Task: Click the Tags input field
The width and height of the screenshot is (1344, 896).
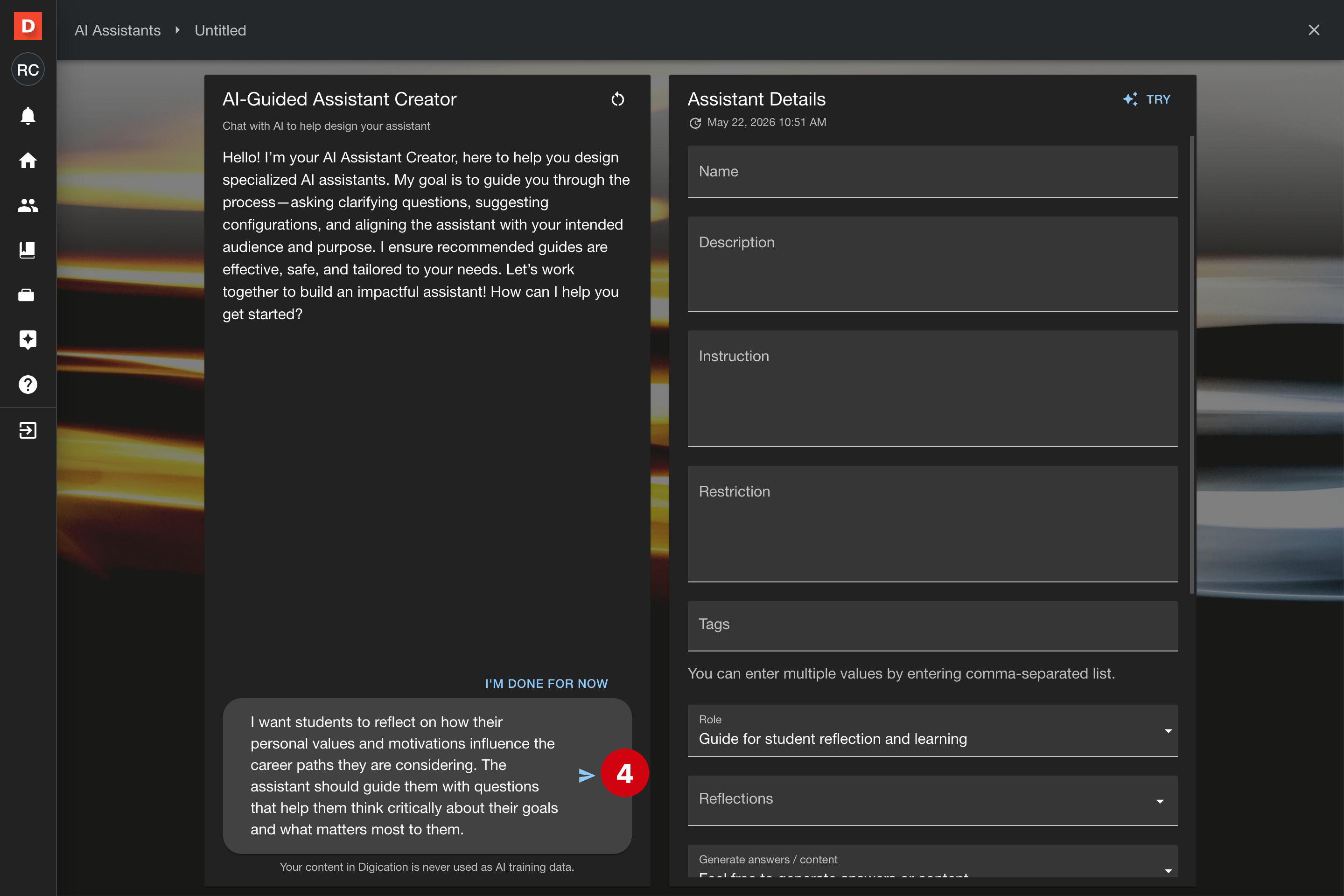Action: [x=932, y=626]
